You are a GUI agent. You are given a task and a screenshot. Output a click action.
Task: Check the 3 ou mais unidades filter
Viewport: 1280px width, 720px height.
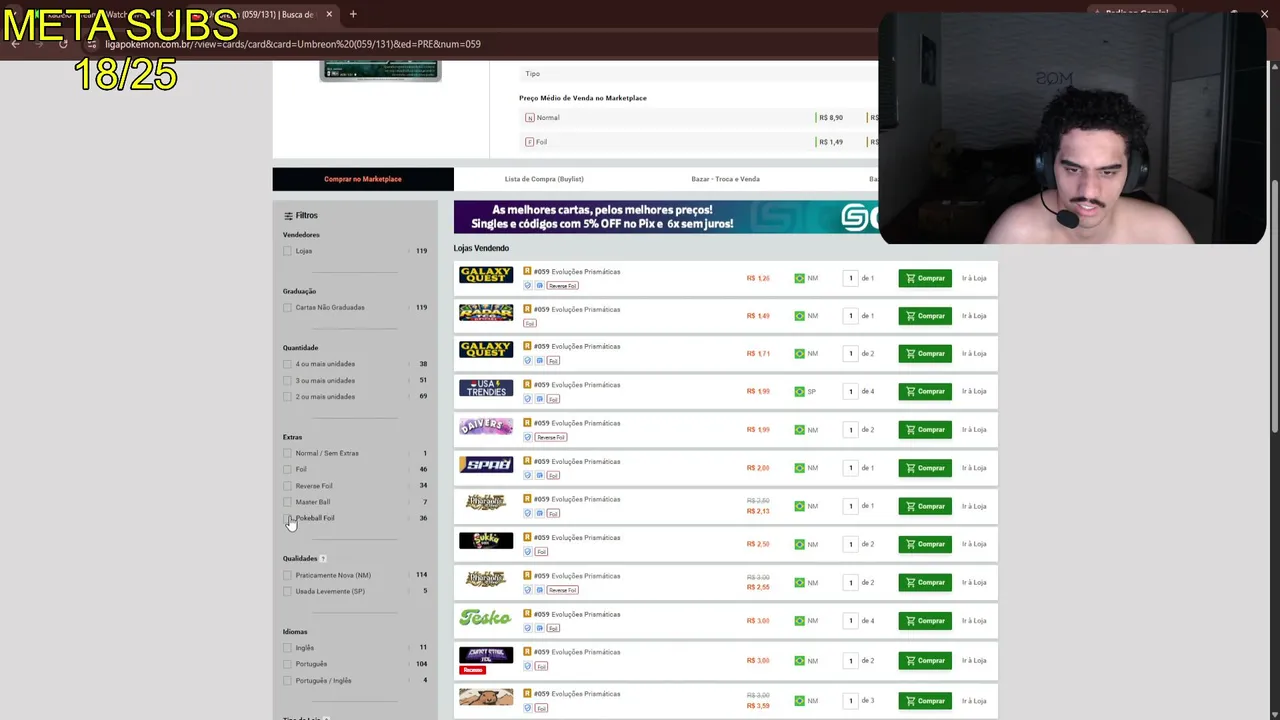[x=288, y=381]
